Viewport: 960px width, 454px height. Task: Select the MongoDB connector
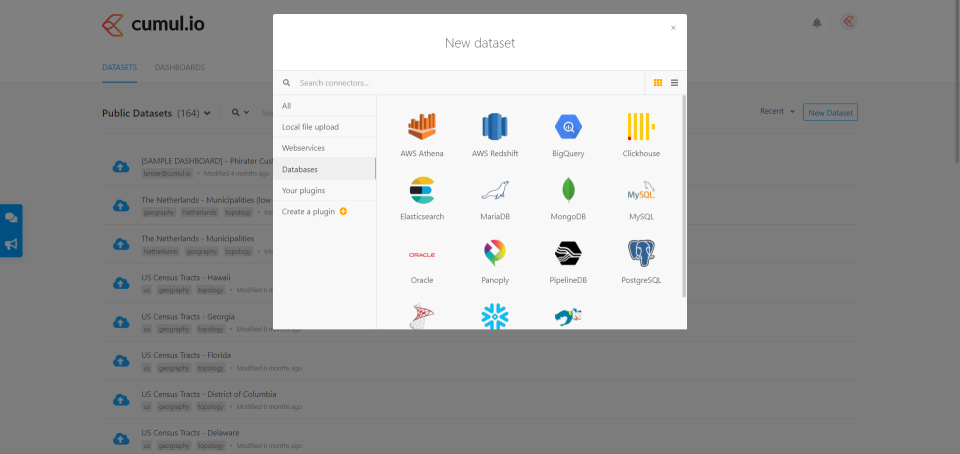click(568, 199)
